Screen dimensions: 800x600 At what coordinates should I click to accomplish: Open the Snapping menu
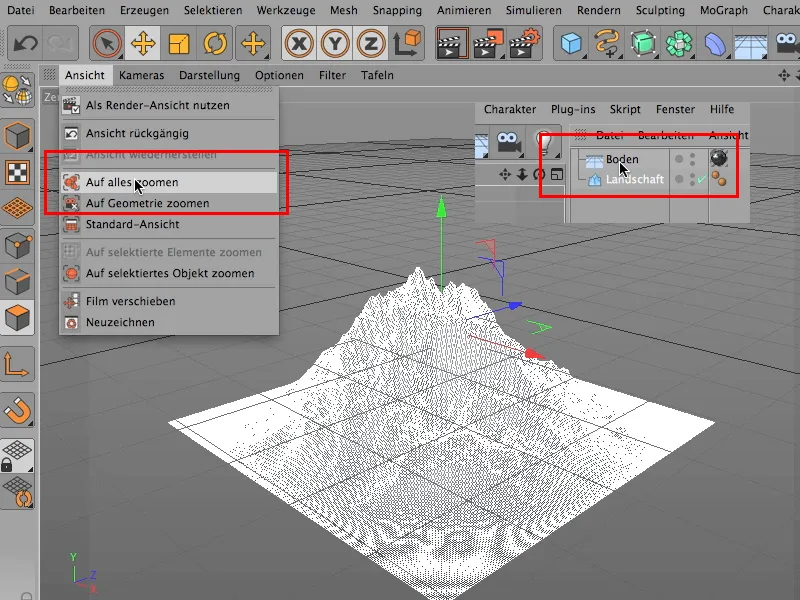pyautogui.click(x=397, y=10)
